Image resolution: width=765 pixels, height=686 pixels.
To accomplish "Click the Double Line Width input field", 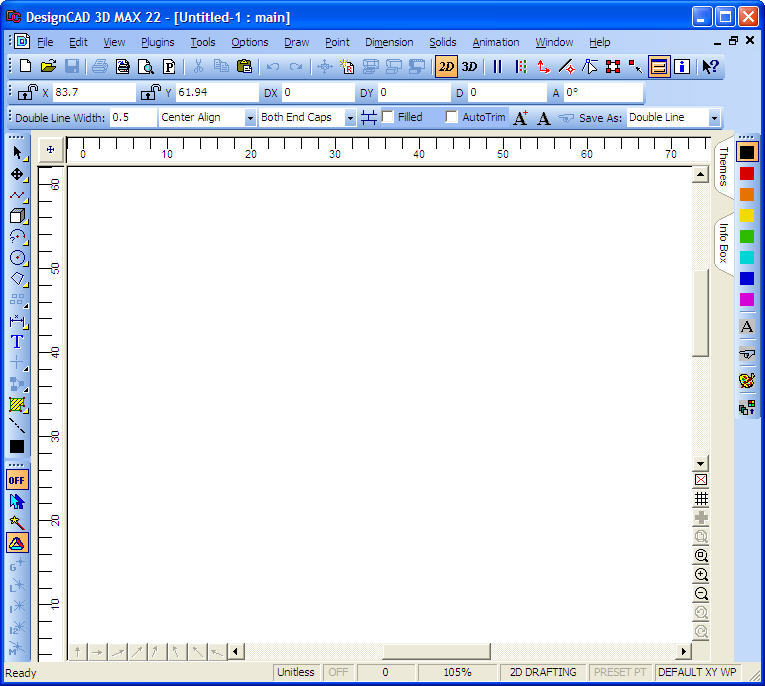I will tap(133, 118).
